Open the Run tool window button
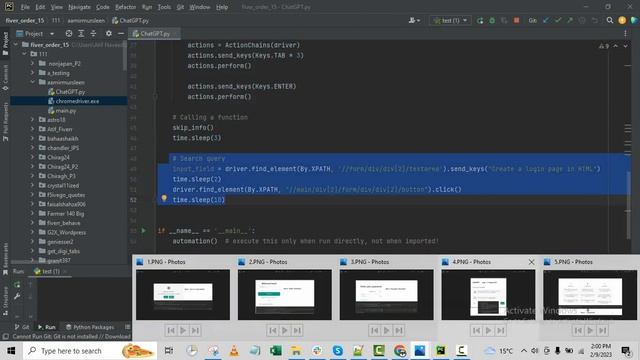This screenshot has width=640, height=360. pos(47,327)
